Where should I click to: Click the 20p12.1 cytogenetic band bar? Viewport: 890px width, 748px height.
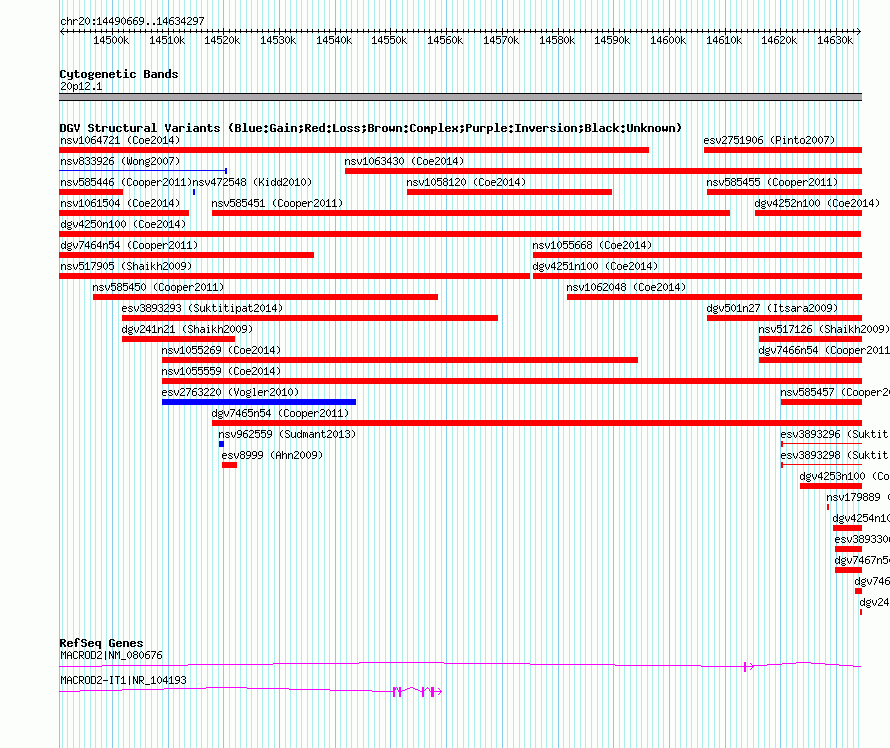coord(460,97)
